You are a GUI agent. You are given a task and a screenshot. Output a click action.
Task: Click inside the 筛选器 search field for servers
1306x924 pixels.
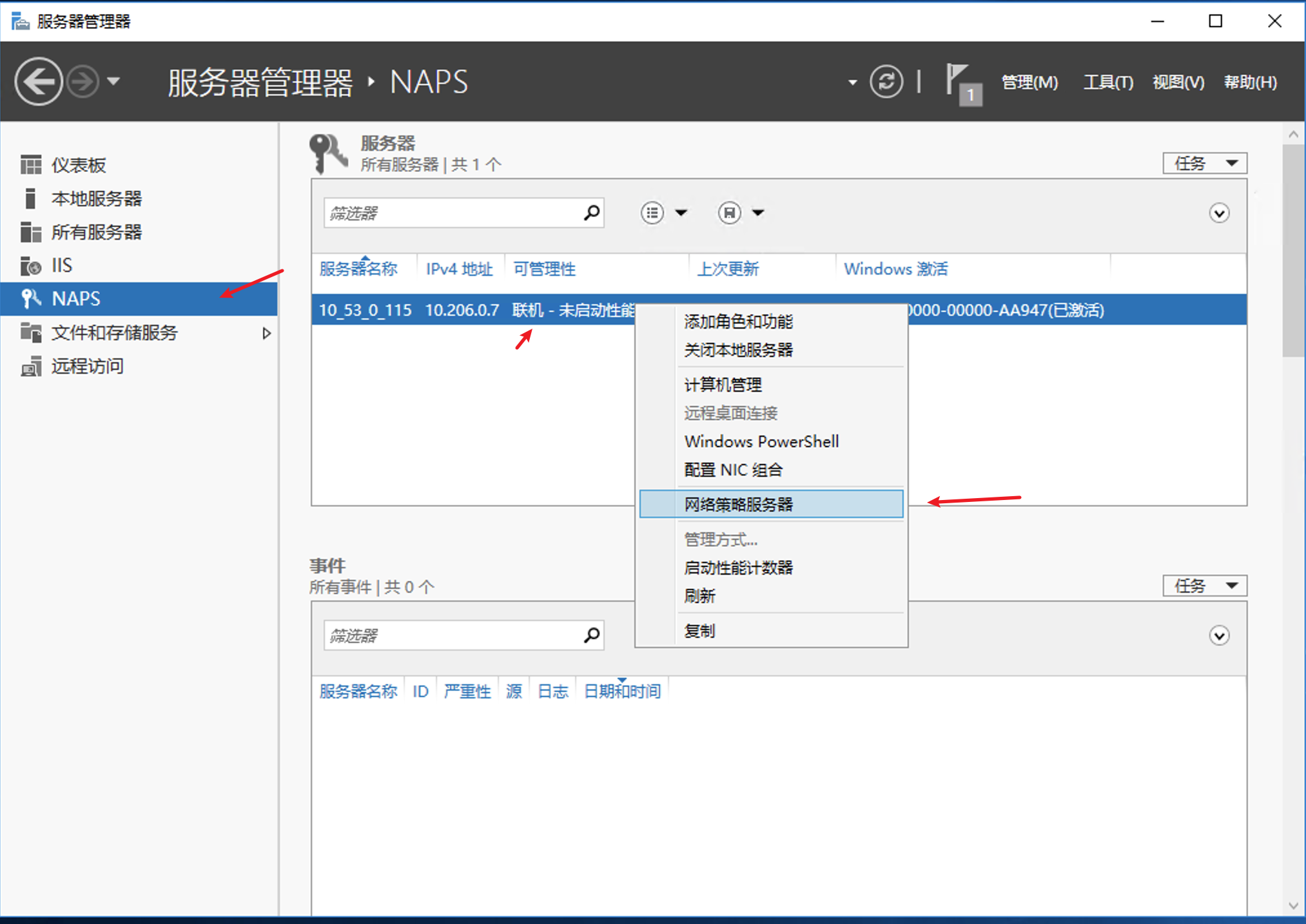click(451, 213)
